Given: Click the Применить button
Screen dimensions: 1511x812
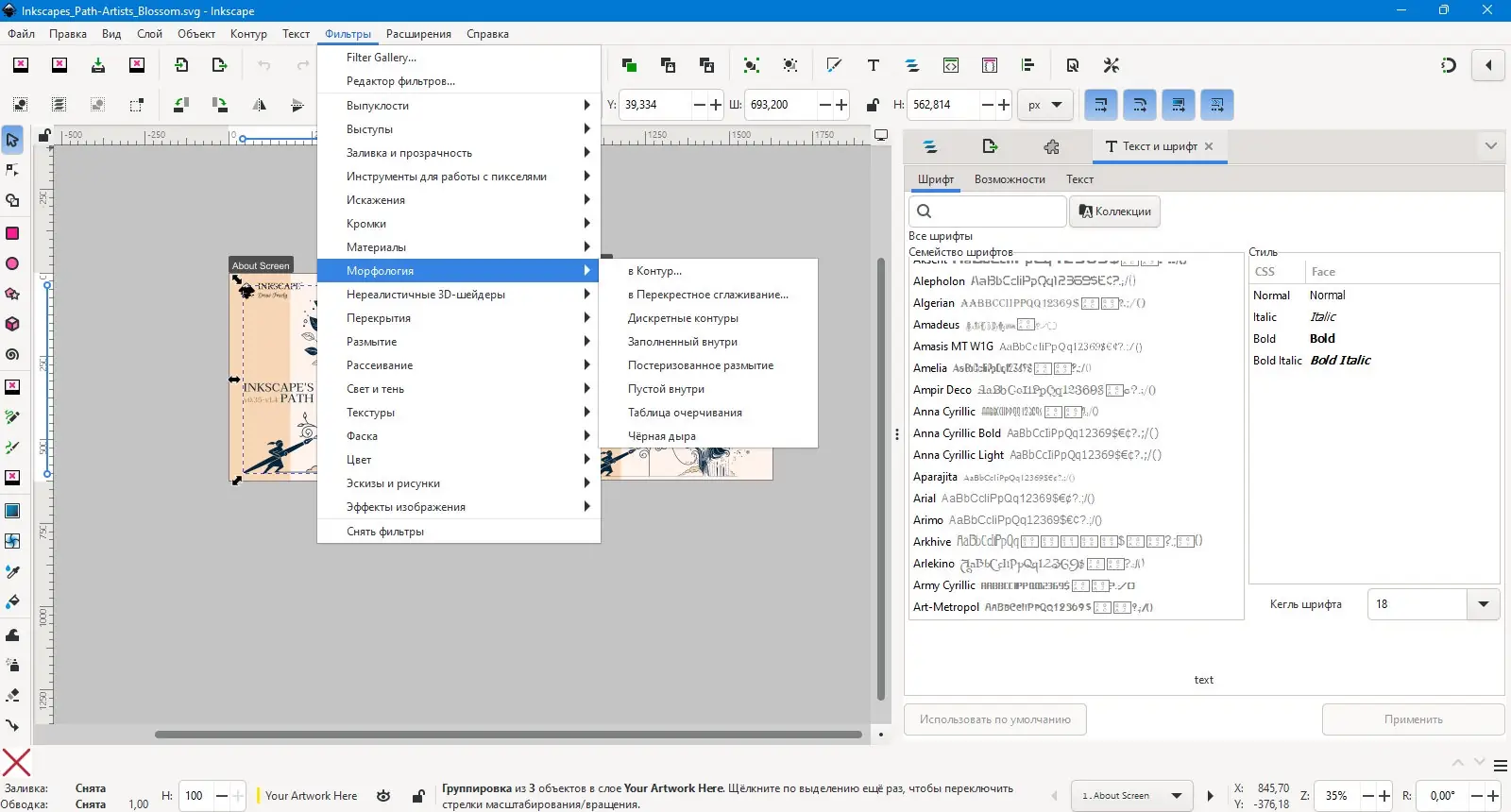Looking at the screenshot, I should [x=1413, y=719].
